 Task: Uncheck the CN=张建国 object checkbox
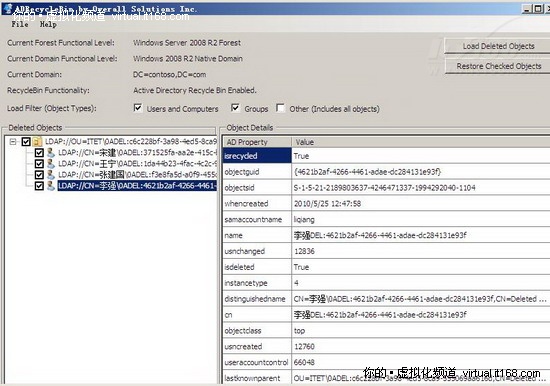coord(39,175)
